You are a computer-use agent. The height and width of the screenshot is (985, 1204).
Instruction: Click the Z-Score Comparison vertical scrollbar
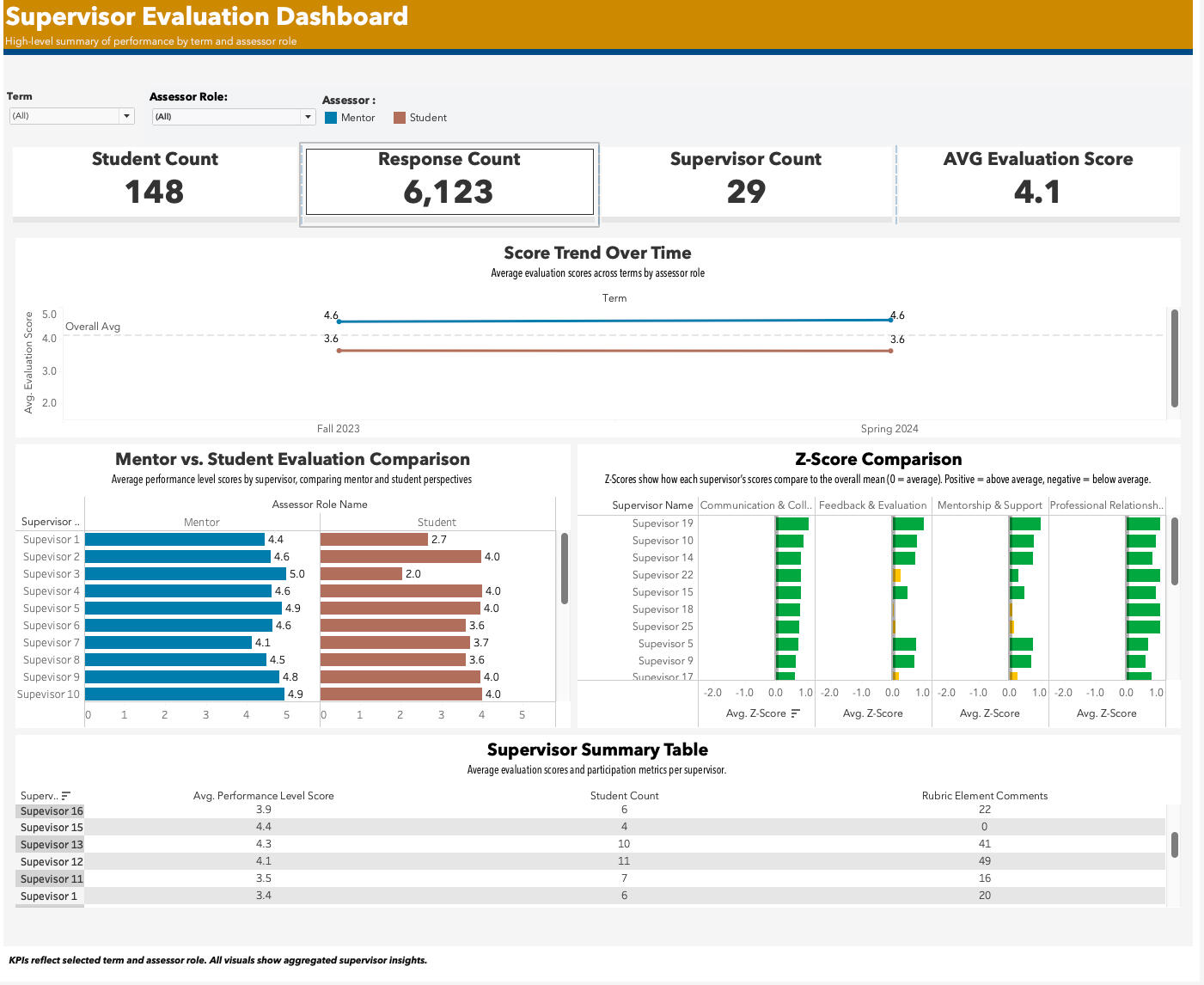point(1174,551)
